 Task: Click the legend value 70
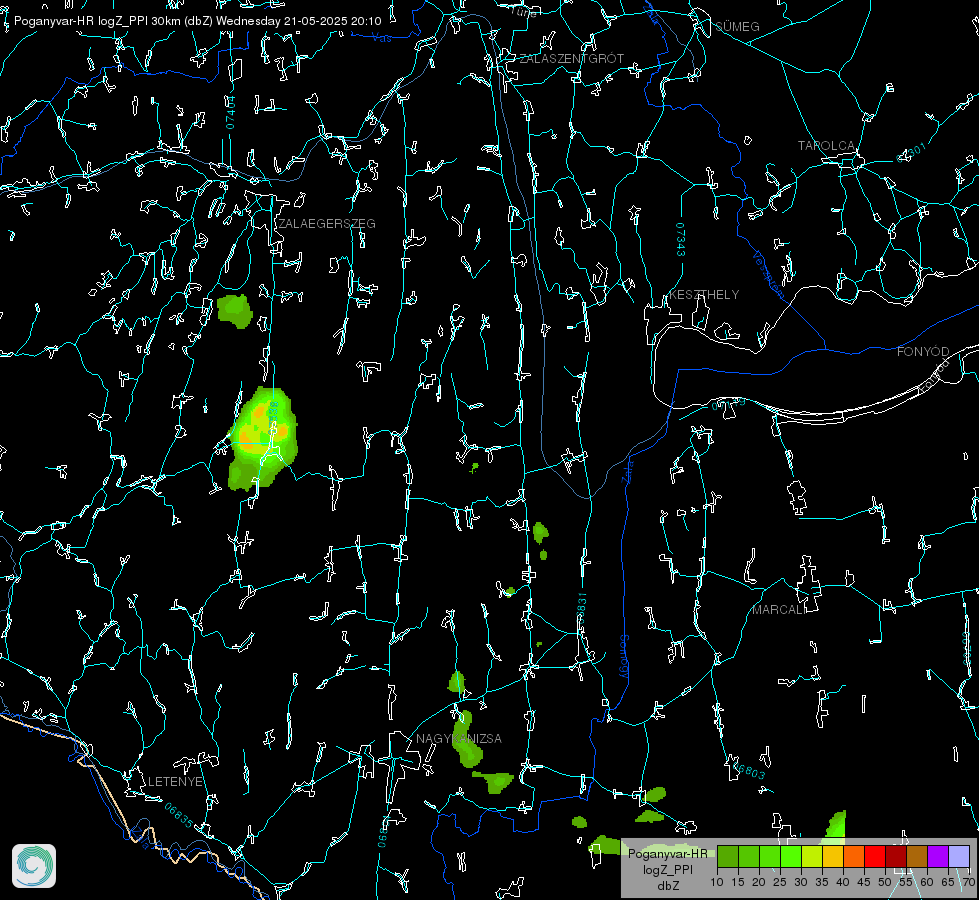969,883
